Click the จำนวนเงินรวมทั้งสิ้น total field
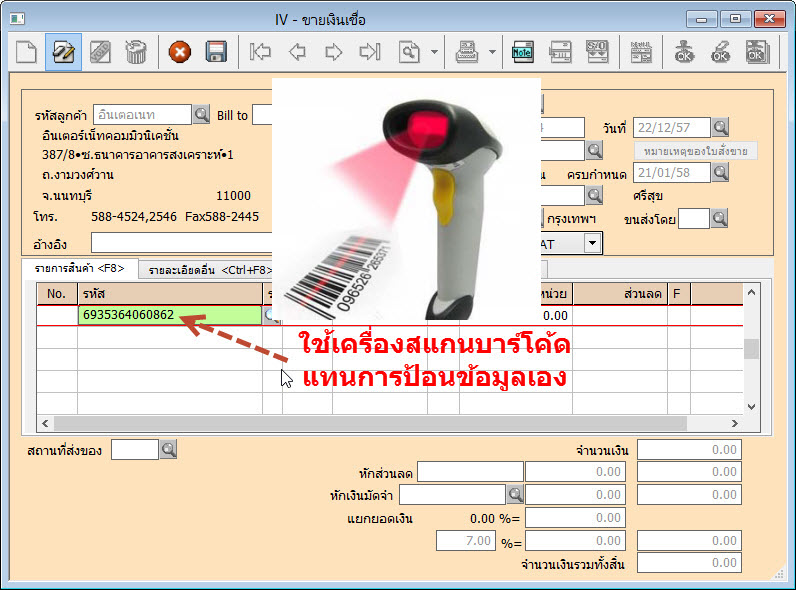 point(689,563)
